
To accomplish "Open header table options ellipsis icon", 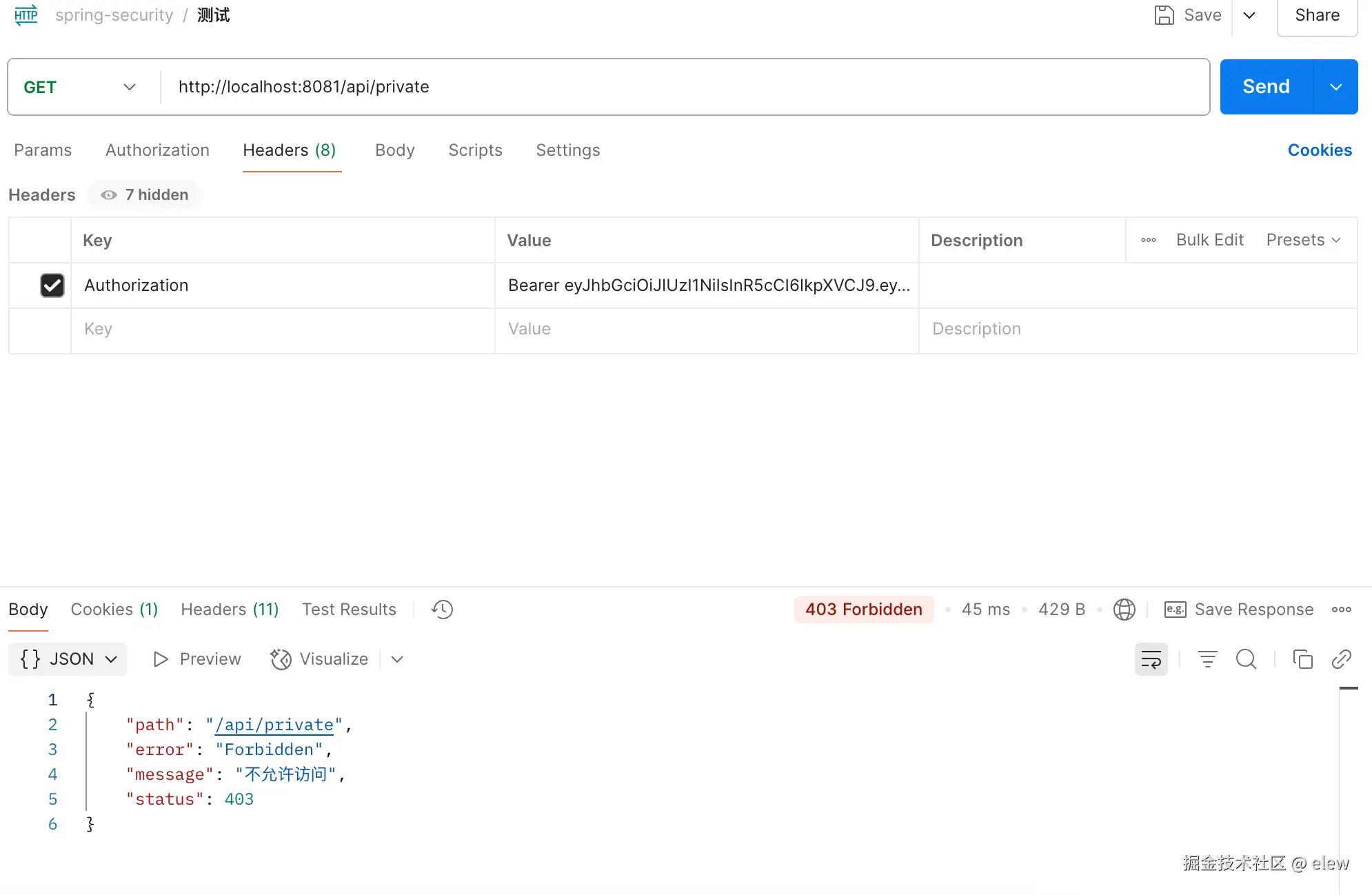I will click(1148, 240).
